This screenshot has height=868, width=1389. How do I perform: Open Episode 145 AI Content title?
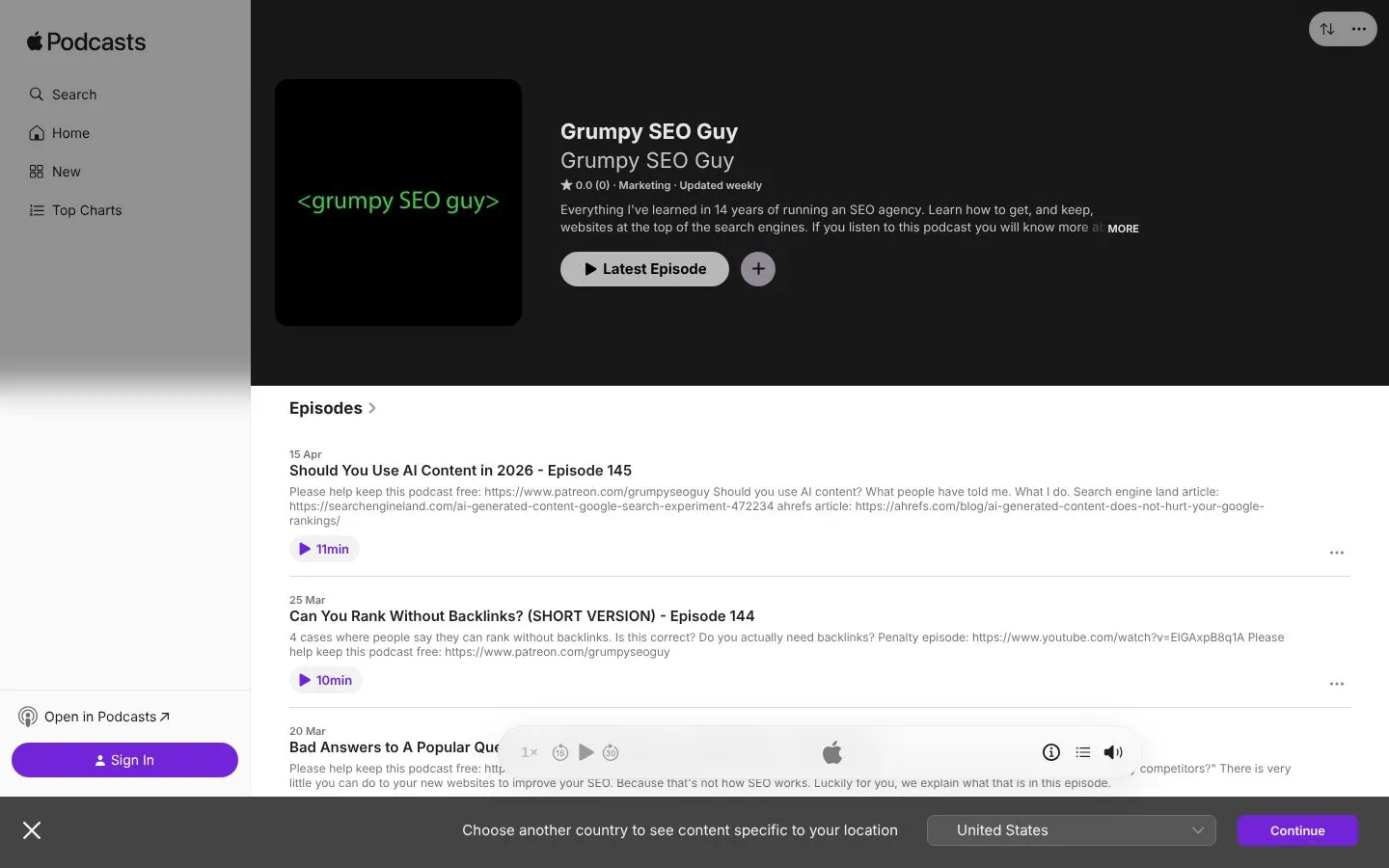pos(460,471)
